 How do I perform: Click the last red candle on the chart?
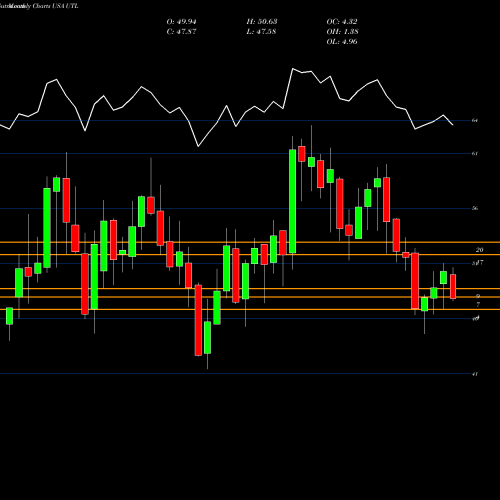(453, 286)
